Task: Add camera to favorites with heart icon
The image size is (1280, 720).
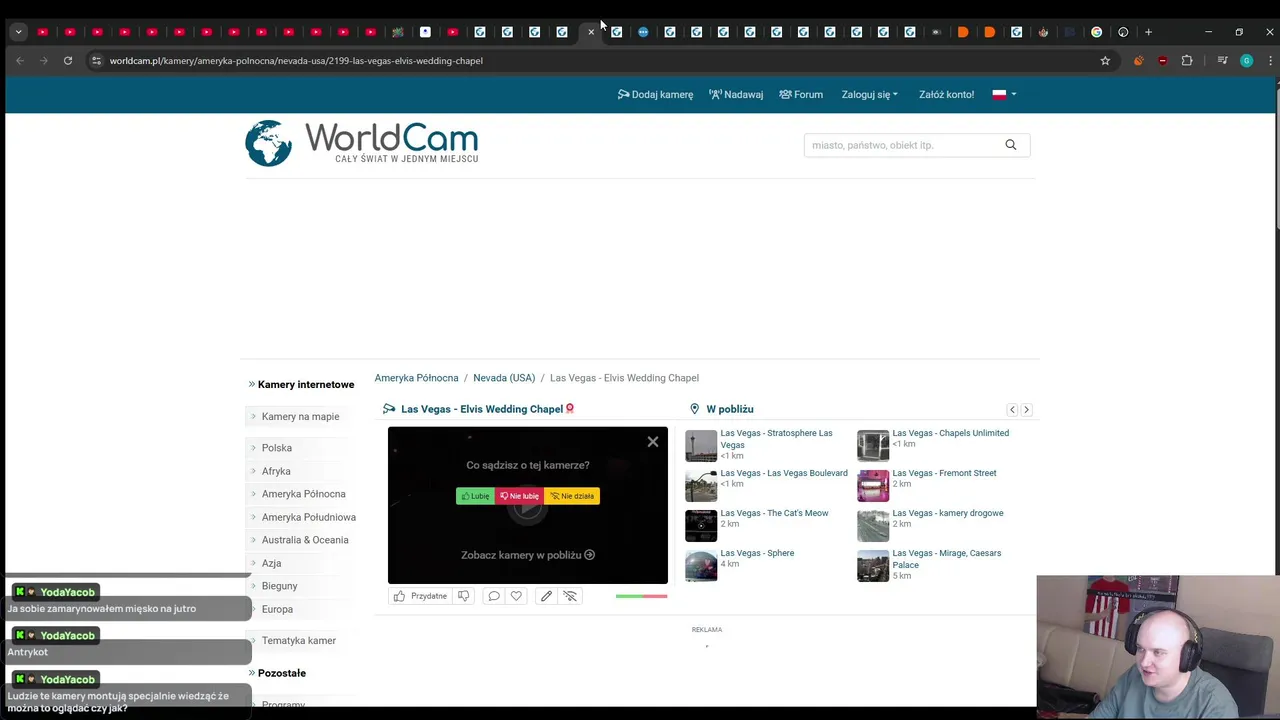Action: tap(516, 596)
